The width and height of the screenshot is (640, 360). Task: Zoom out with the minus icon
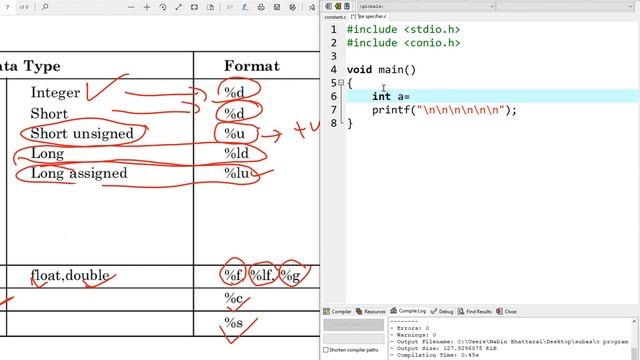(x=131, y=7)
